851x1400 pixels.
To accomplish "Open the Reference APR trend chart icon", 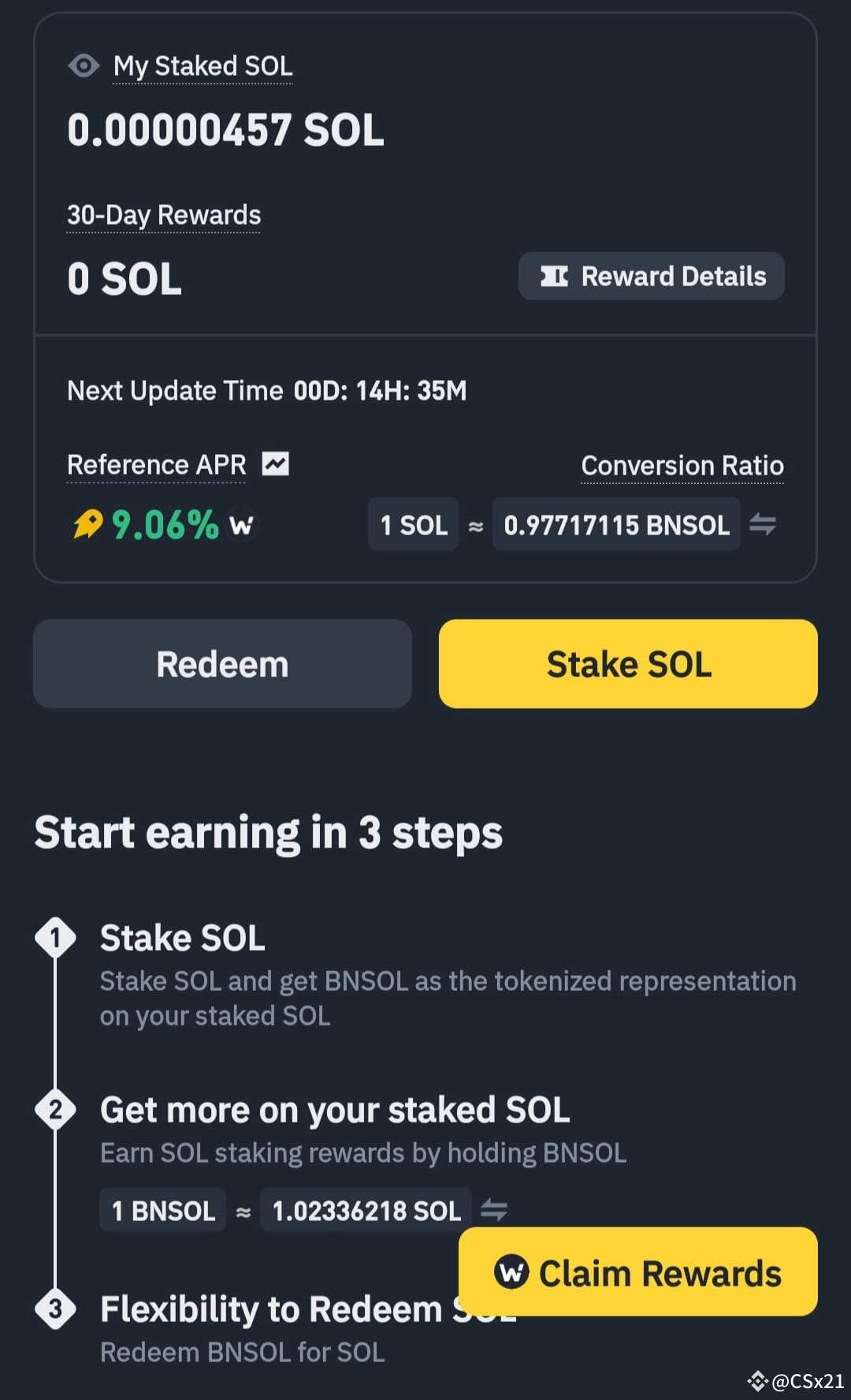I will coord(276,464).
